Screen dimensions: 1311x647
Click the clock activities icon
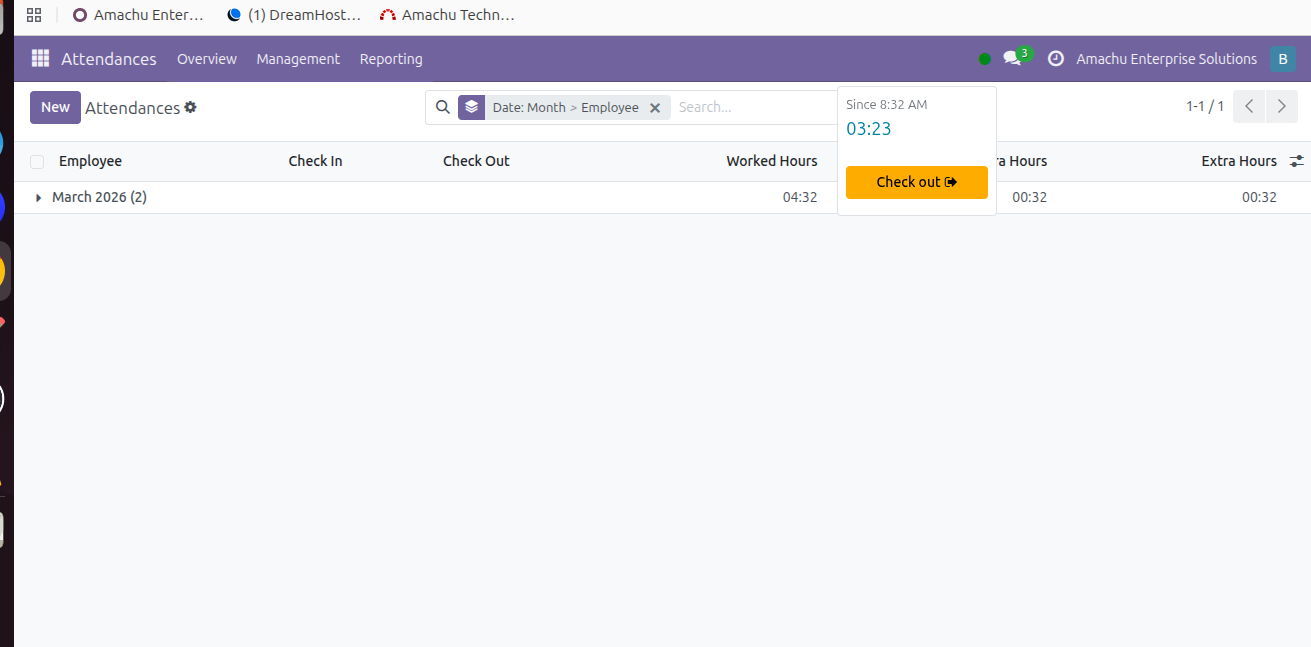click(1055, 59)
